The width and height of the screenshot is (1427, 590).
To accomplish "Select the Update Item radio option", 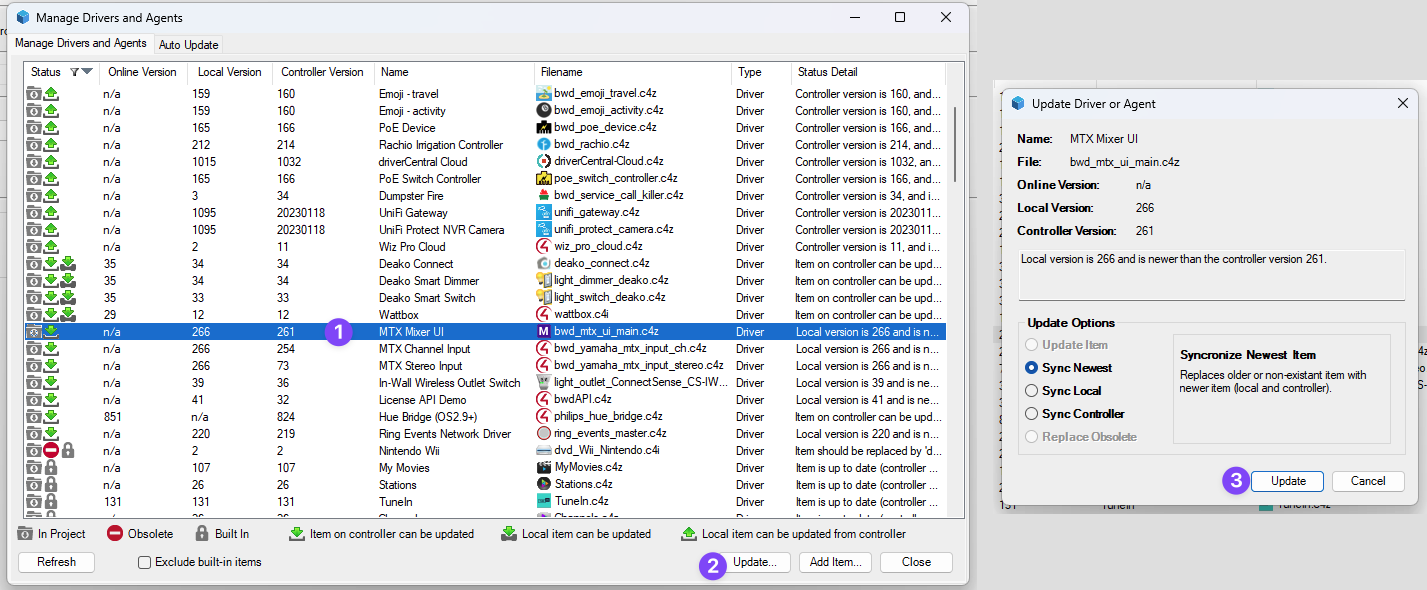I will coord(1032,345).
